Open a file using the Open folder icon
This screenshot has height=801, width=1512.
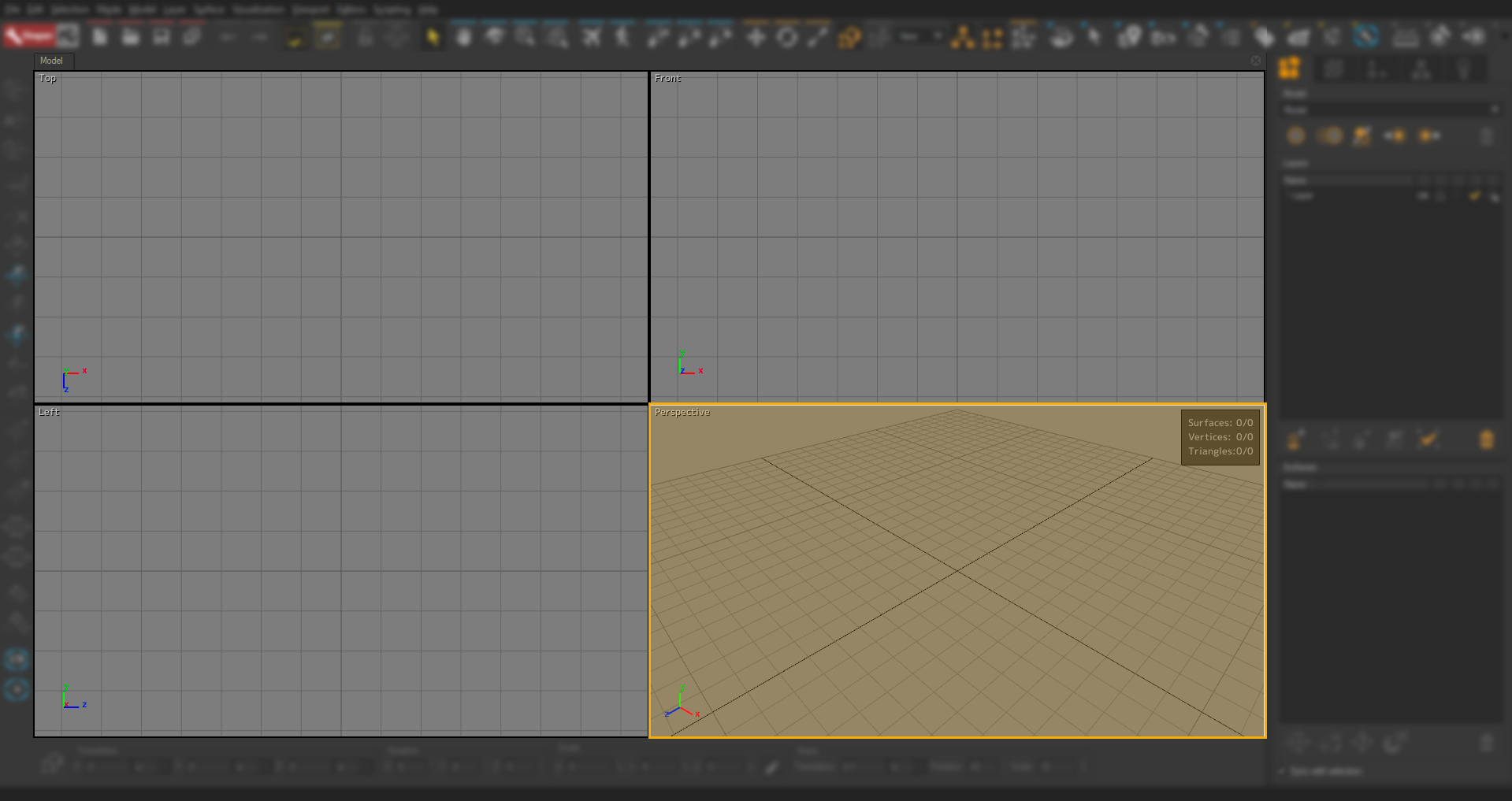point(130,35)
